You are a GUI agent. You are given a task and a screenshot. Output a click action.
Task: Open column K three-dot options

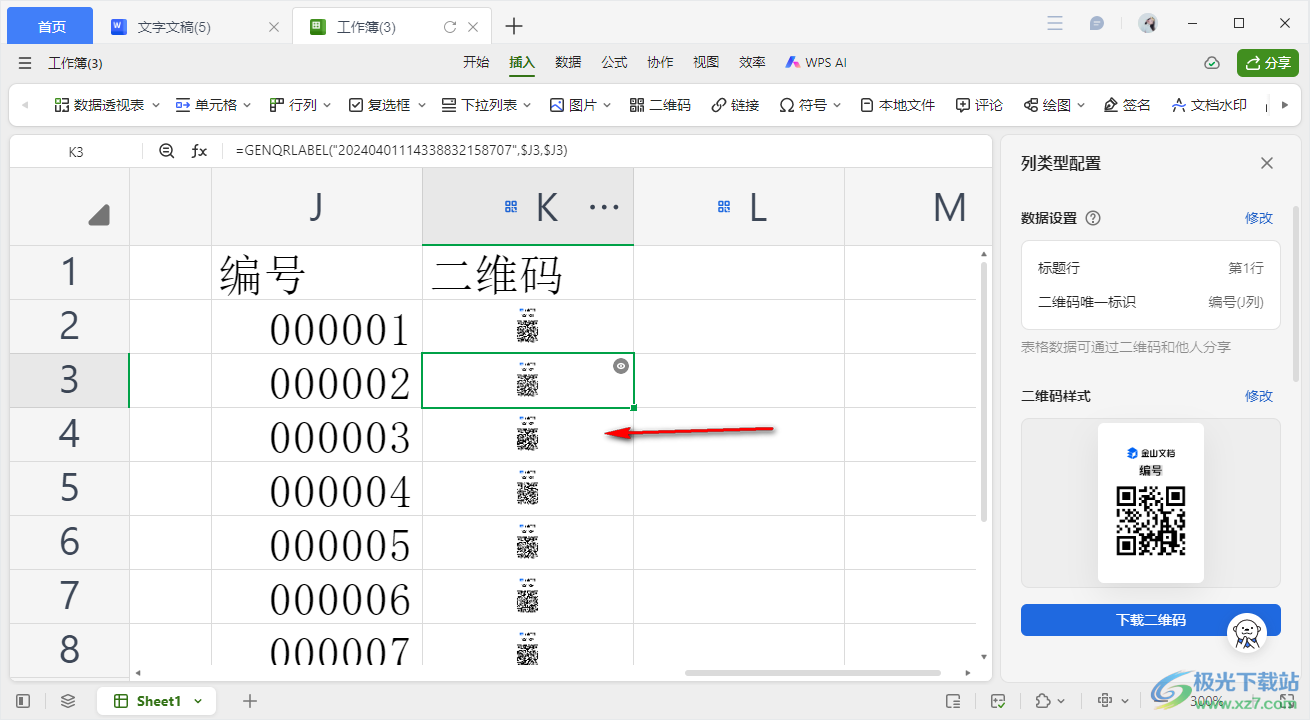(604, 207)
